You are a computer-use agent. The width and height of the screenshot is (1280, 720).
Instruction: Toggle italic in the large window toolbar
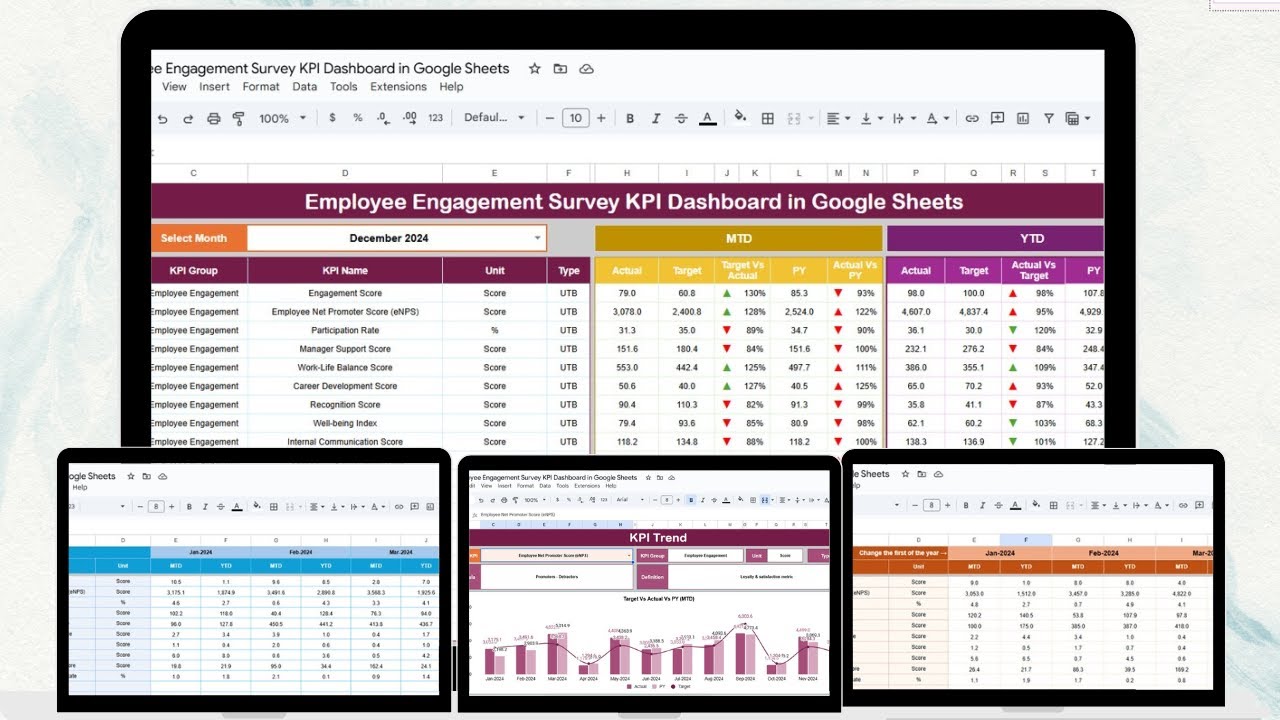pyautogui.click(x=656, y=118)
